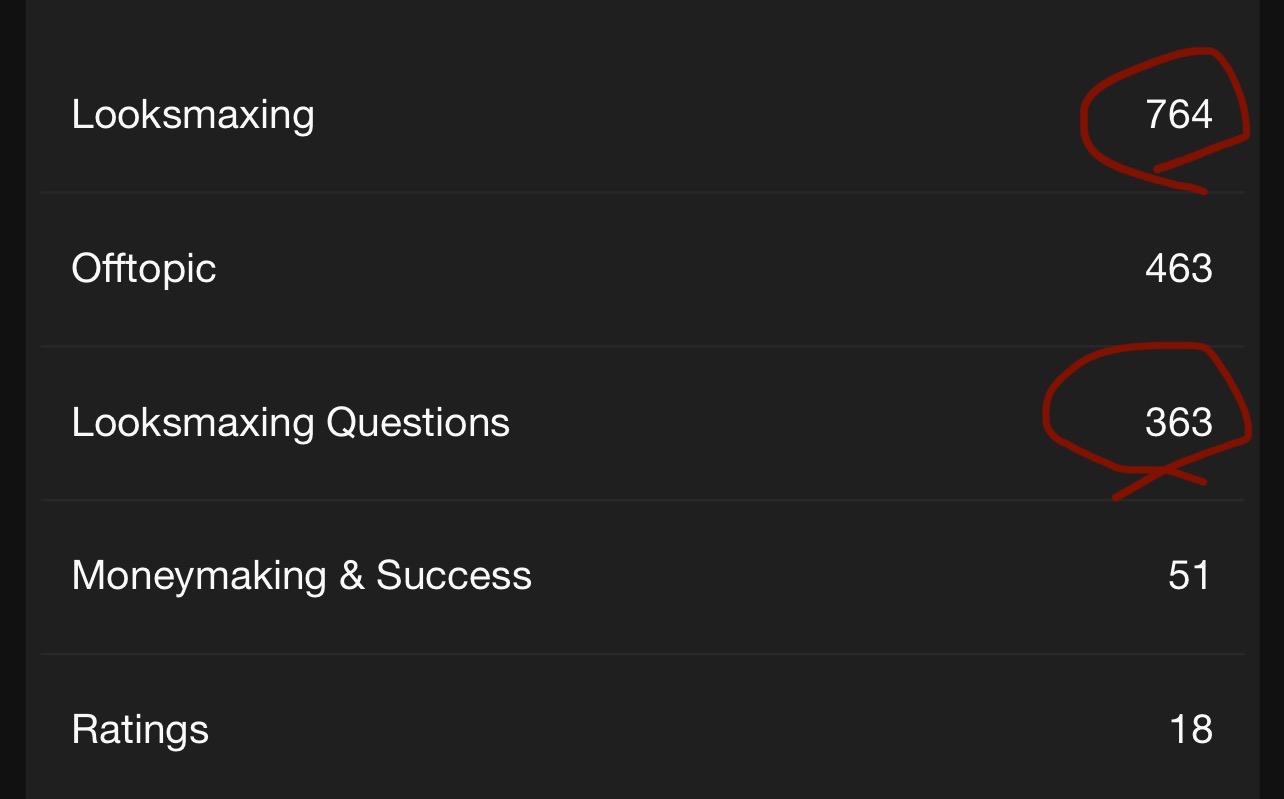This screenshot has height=799, width=1284.
Task: Click the word Moneymaking in the list
Action: (x=198, y=576)
